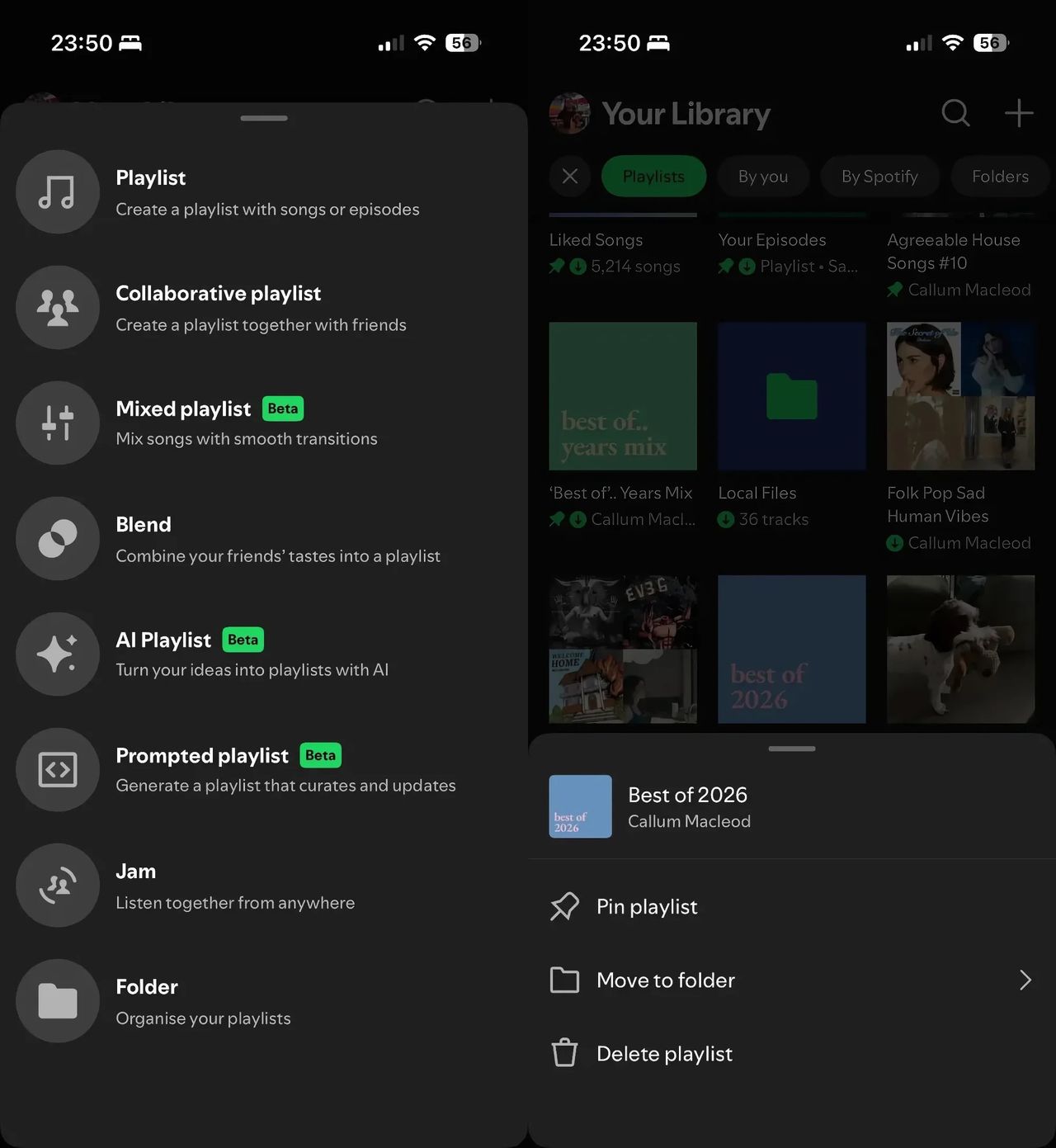Select the By you filter tab
Viewport: 1056px width, 1148px height.
click(762, 176)
